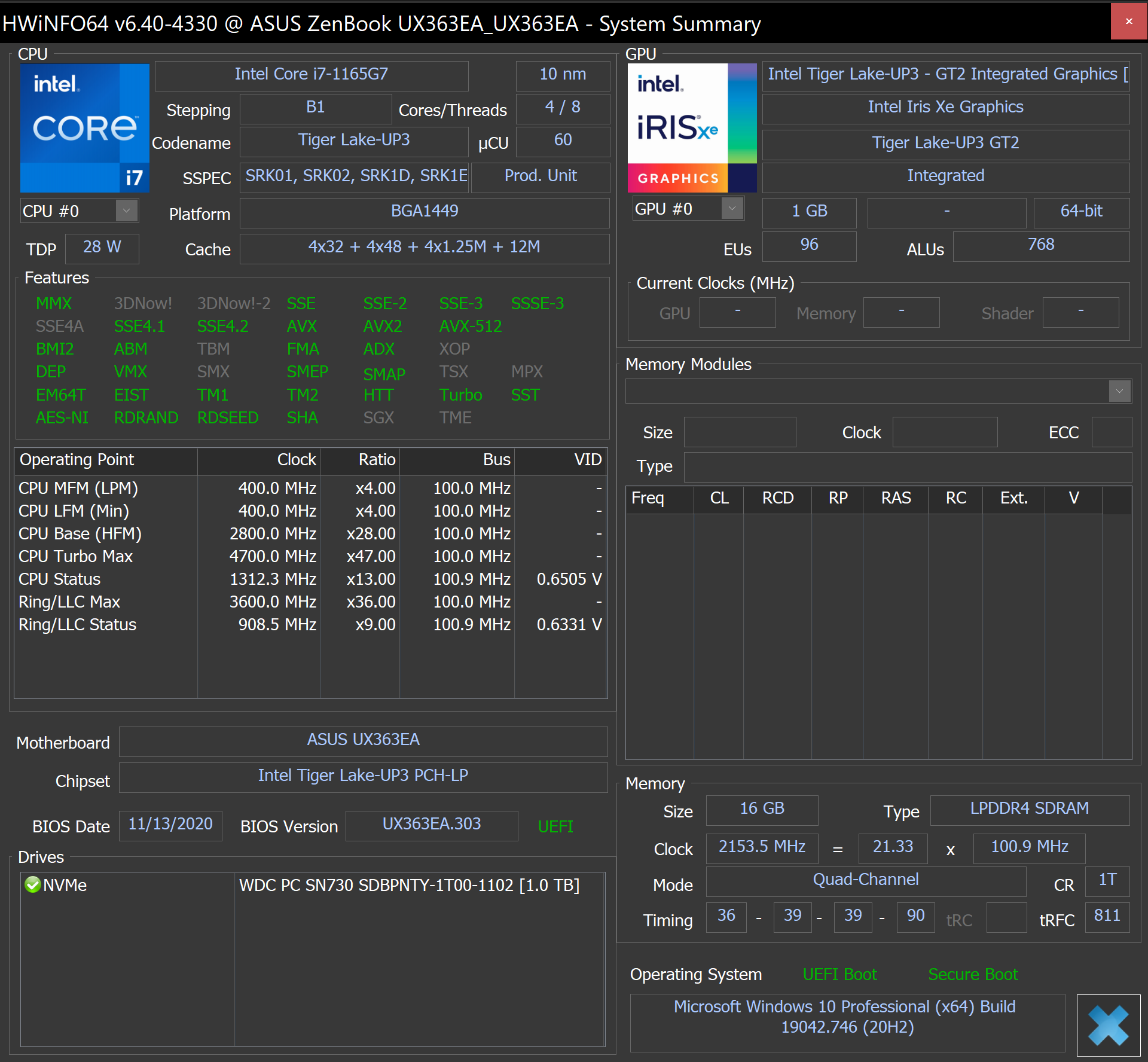Screen dimensions: 1148x1062
Task: Click the Intel Tiger Lake-UP3 PCH-LP chipset field
Action: [363, 776]
